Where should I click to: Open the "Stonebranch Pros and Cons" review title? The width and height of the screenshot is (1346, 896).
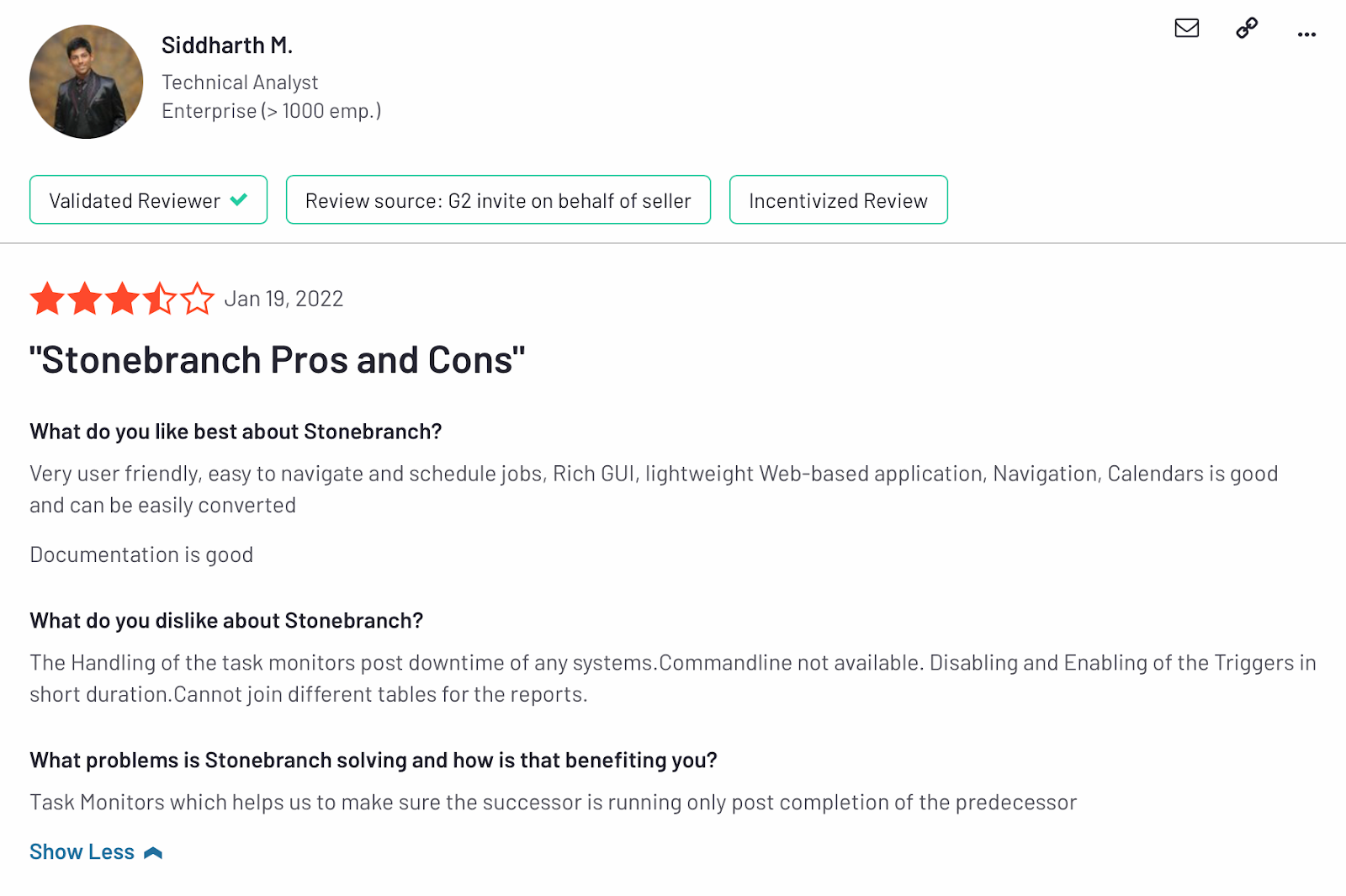[278, 360]
